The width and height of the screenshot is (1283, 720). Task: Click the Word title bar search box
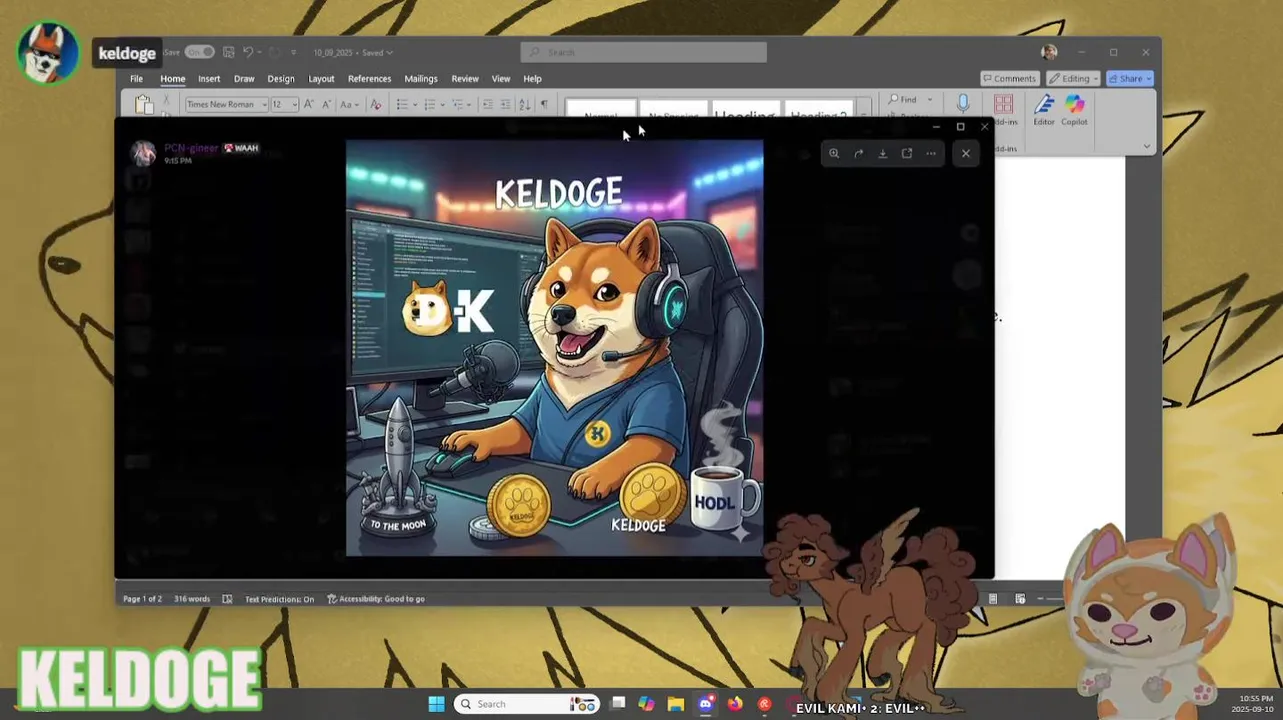pyautogui.click(x=644, y=52)
